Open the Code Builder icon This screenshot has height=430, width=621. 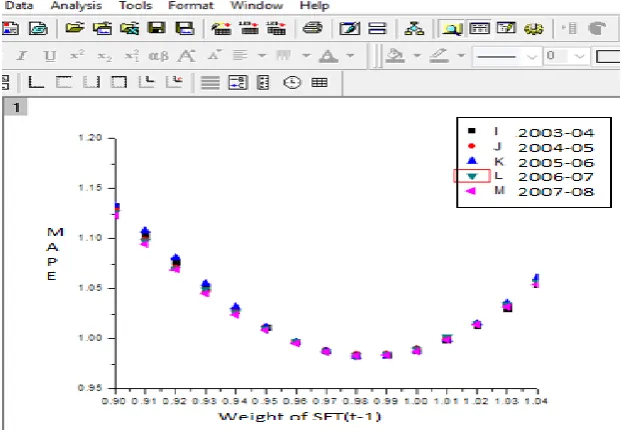pos(507,29)
